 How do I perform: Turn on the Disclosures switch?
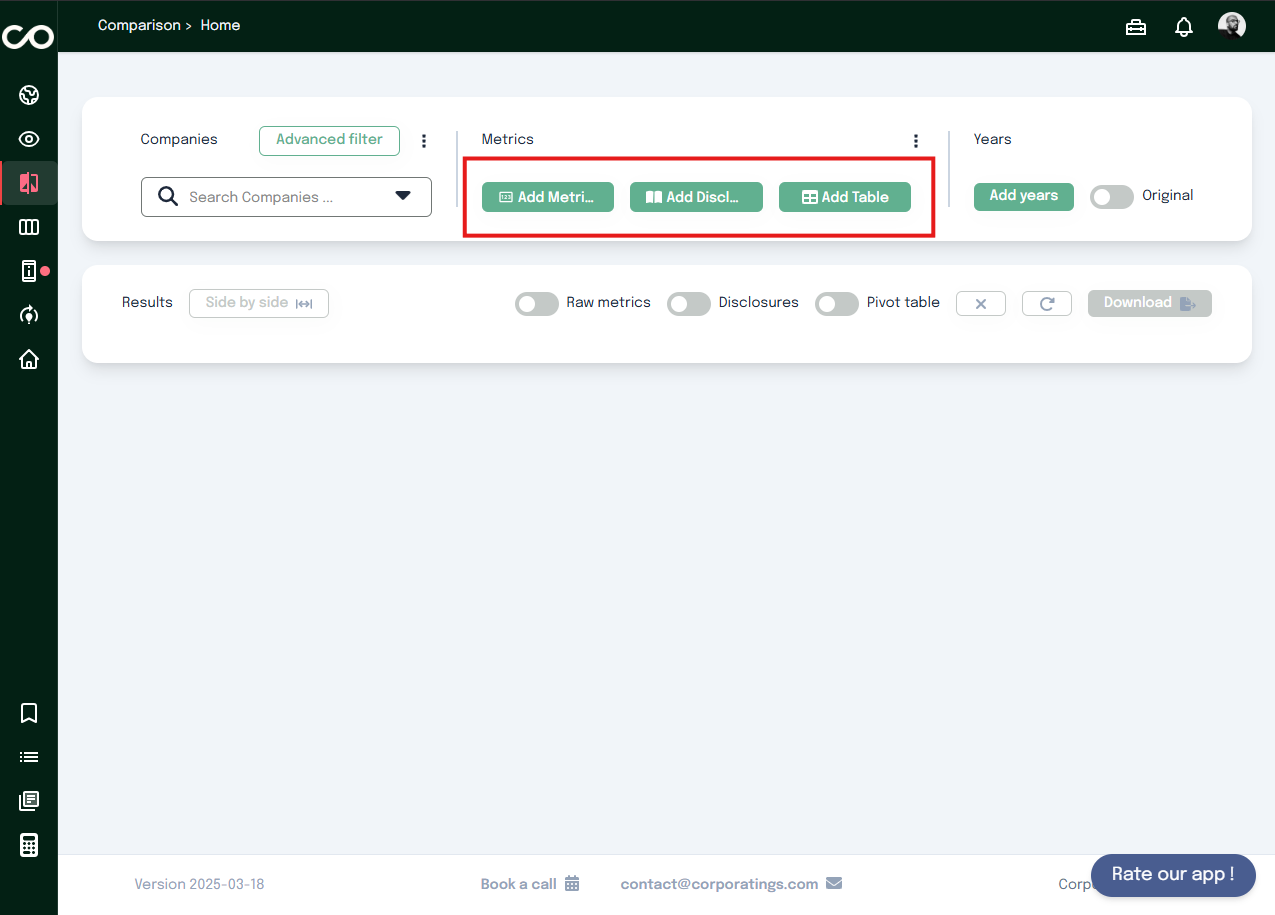click(x=689, y=304)
